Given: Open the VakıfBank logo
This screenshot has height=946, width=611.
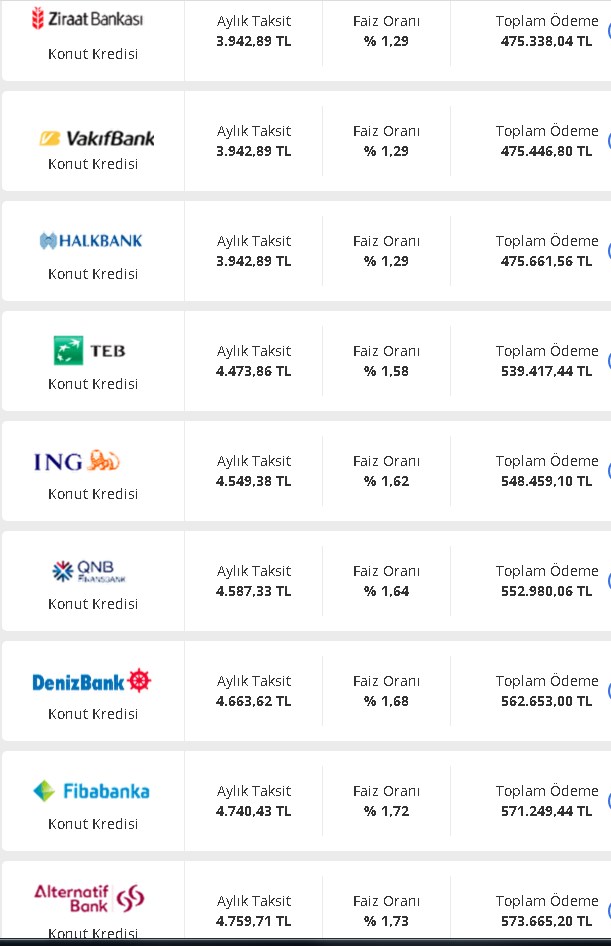Looking at the screenshot, I should [x=97, y=138].
